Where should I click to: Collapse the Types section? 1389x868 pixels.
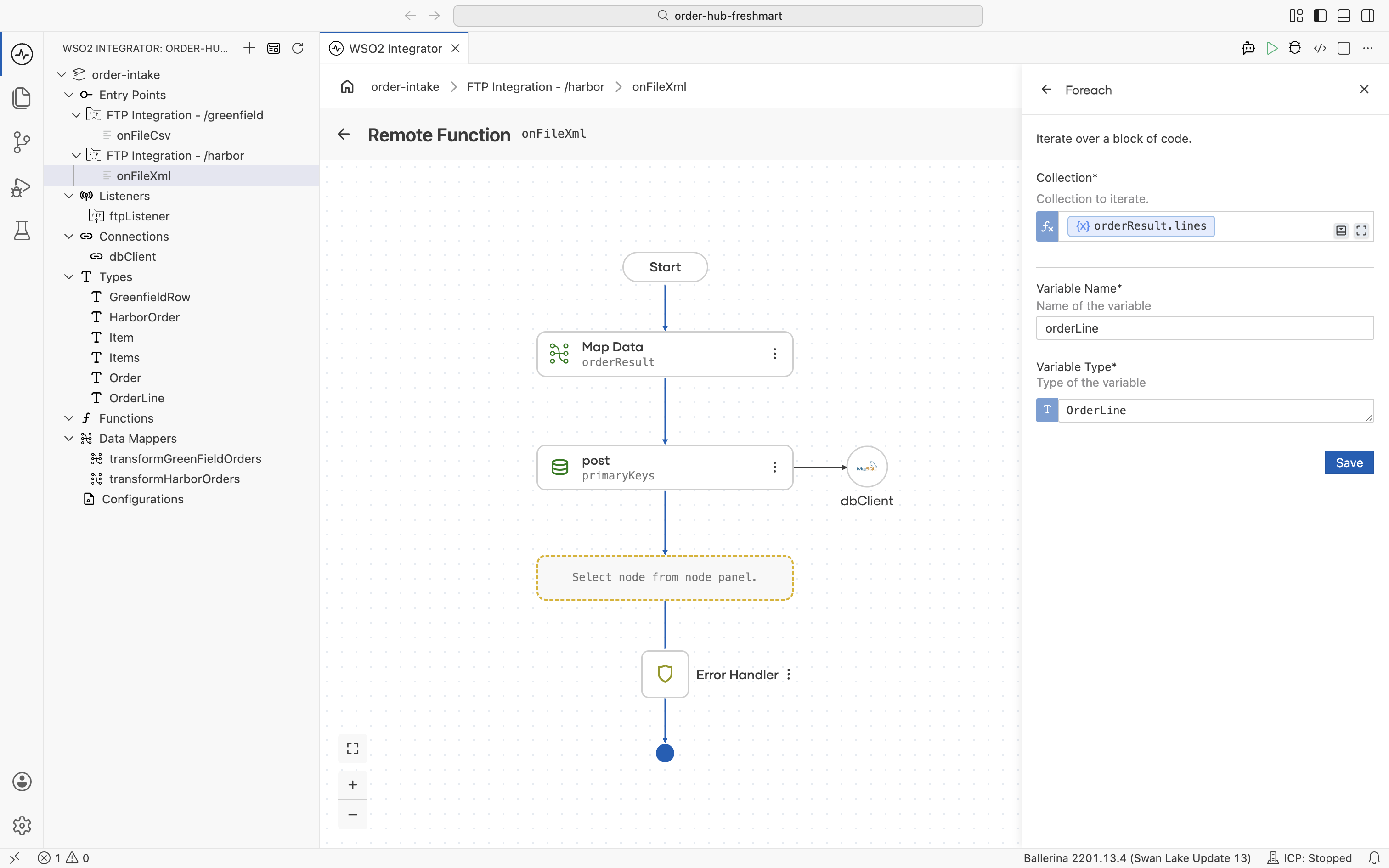(69, 276)
